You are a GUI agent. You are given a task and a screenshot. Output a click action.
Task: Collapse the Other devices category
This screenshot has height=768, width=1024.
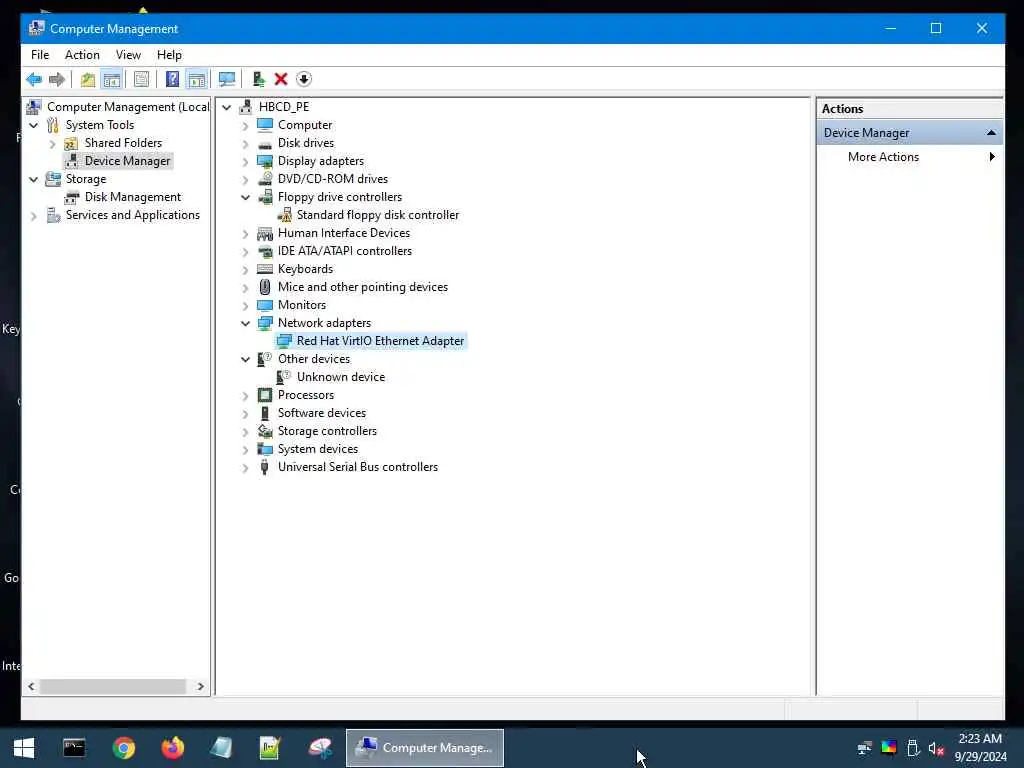pyautogui.click(x=246, y=359)
